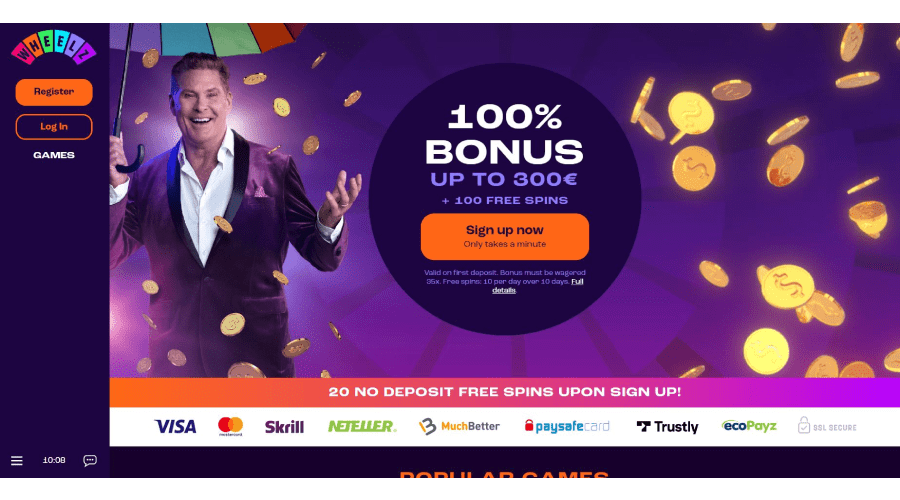The width and height of the screenshot is (900, 500).
Task: Click the Wheelz rainbow logo
Action: [x=53, y=47]
